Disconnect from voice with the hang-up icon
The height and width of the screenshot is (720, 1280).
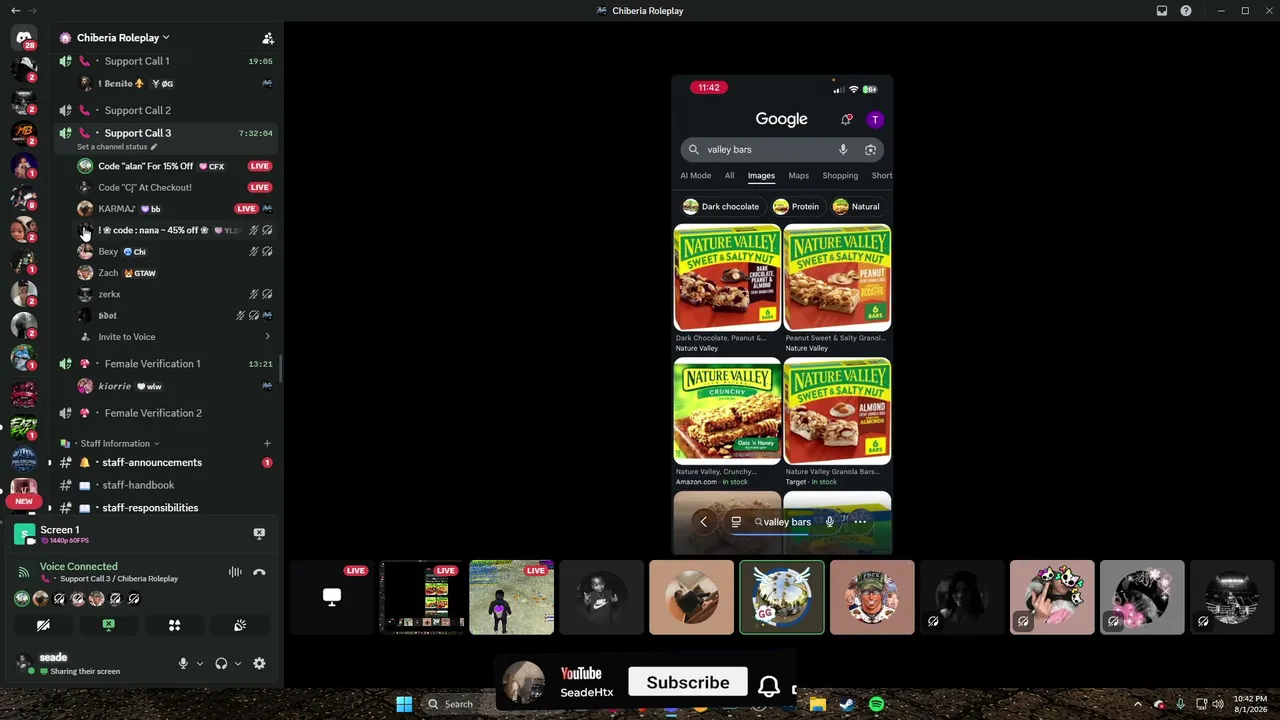(259, 572)
